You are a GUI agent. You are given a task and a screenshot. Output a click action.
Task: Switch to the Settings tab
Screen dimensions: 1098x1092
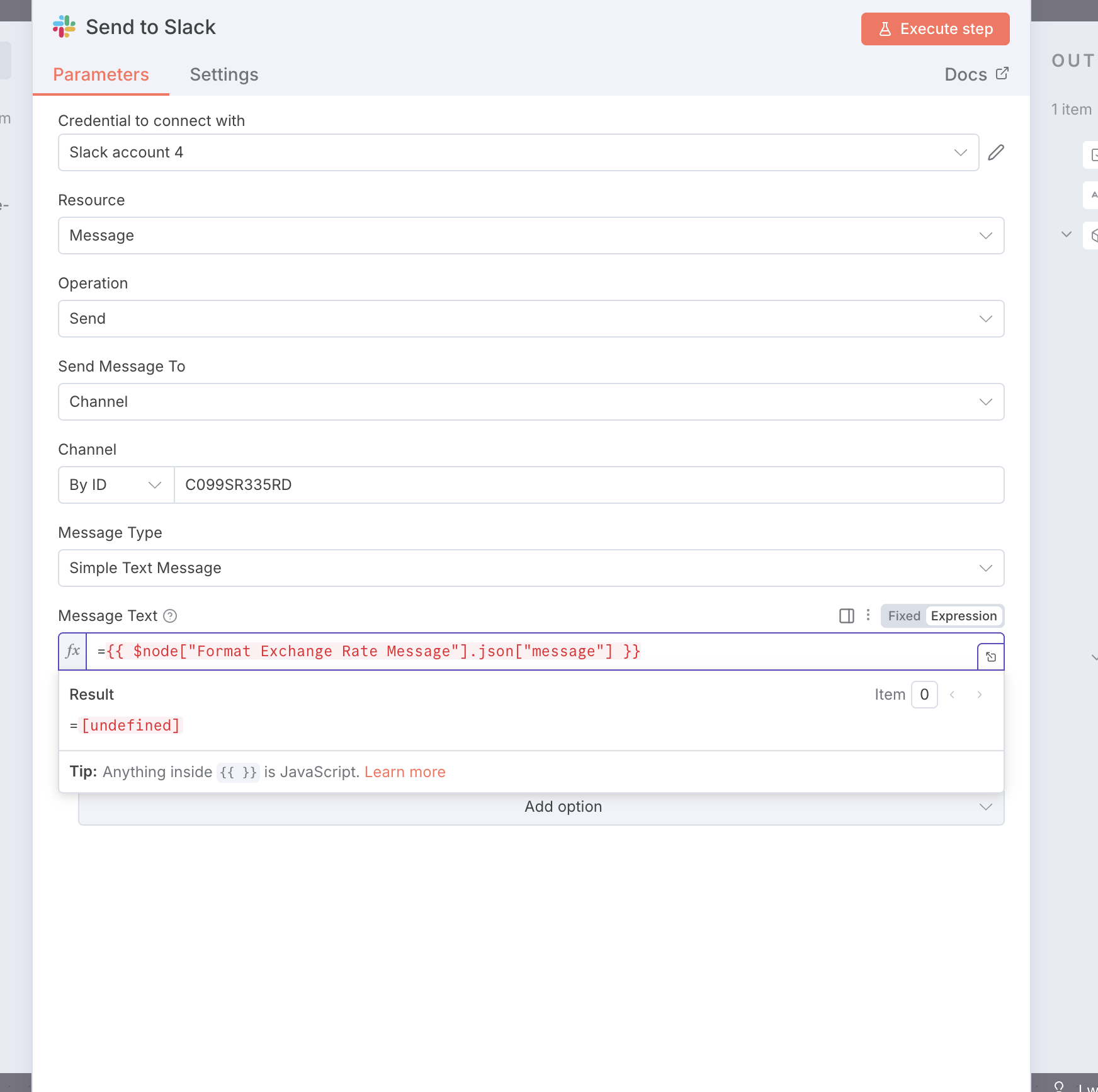[224, 74]
